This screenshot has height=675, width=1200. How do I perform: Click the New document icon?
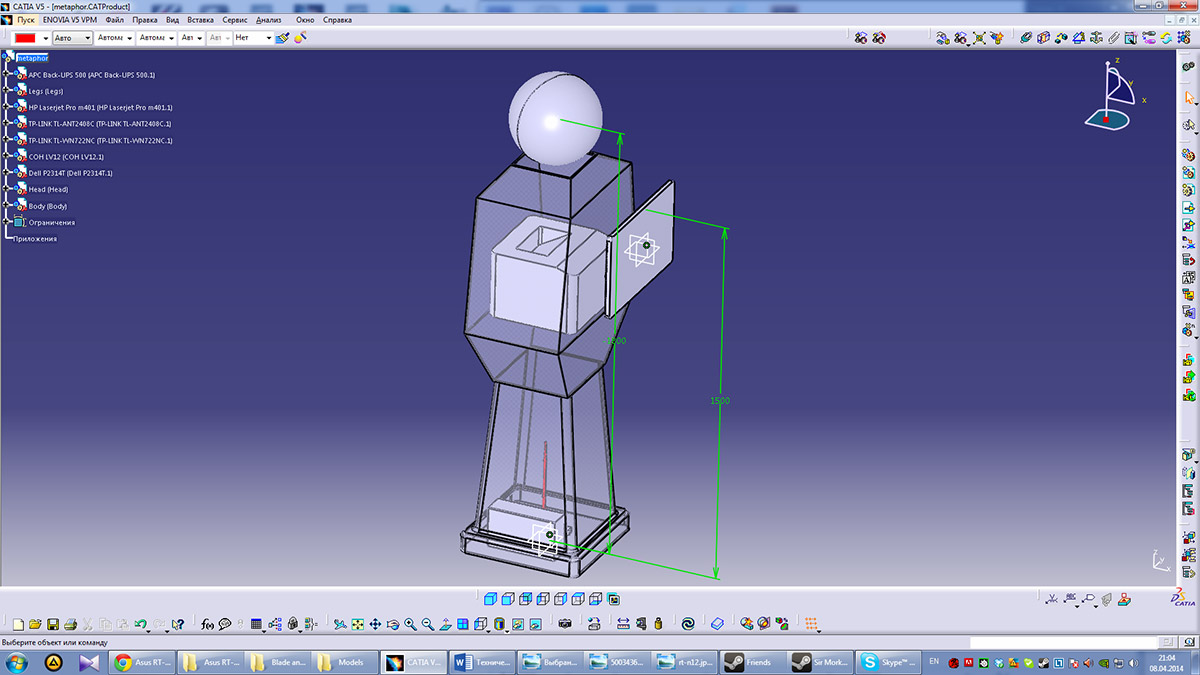[17, 625]
